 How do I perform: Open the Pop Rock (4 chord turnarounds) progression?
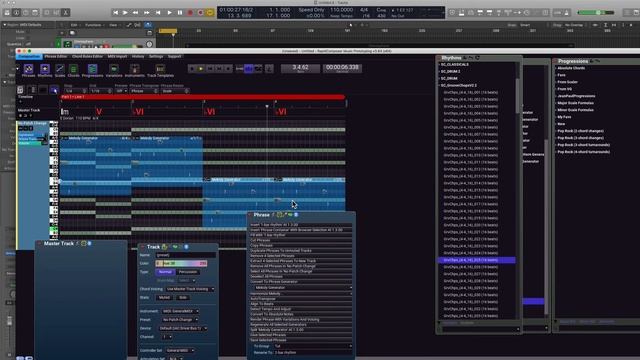point(584,152)
